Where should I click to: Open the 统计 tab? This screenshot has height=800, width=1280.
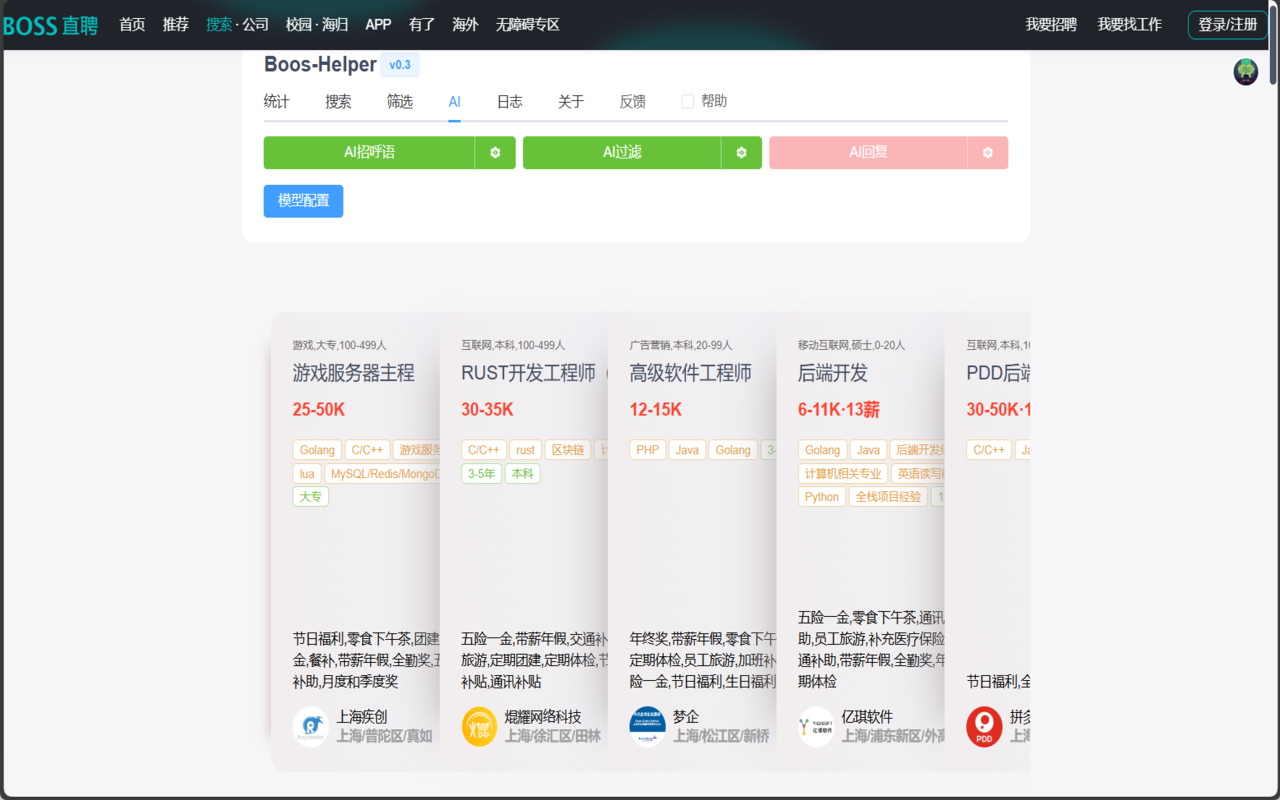click(x=276, y=101)
